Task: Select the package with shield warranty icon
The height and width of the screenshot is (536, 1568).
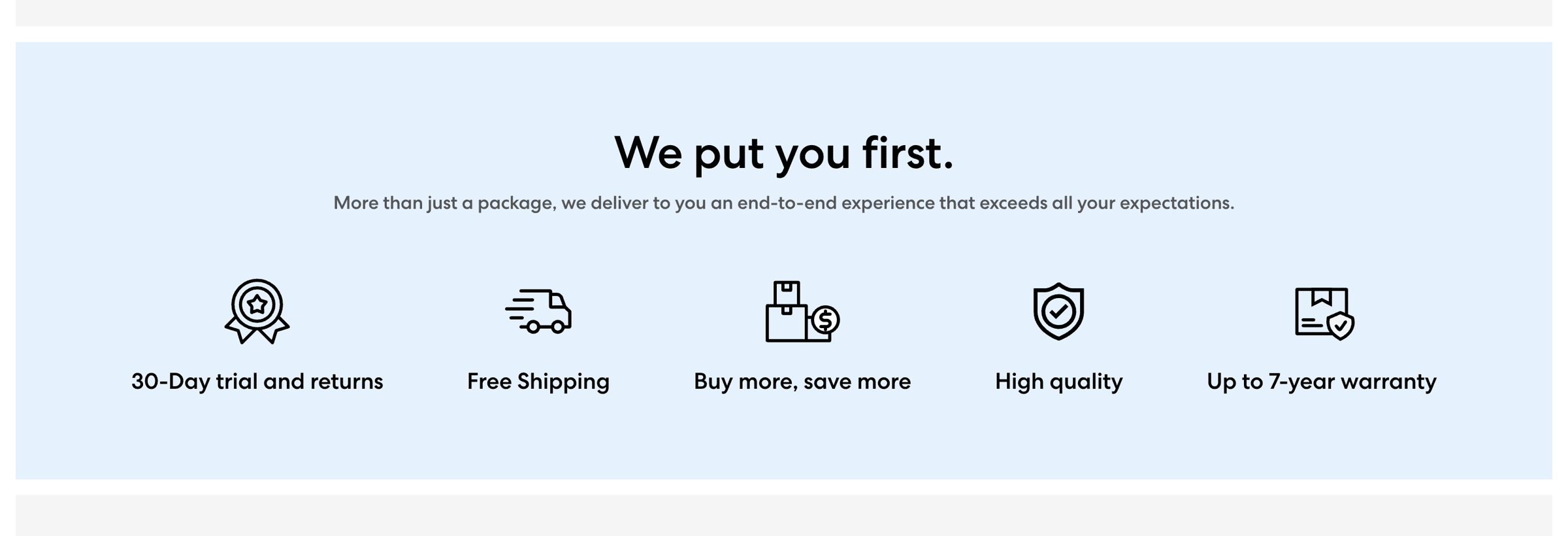Action: pos(1324,314)
